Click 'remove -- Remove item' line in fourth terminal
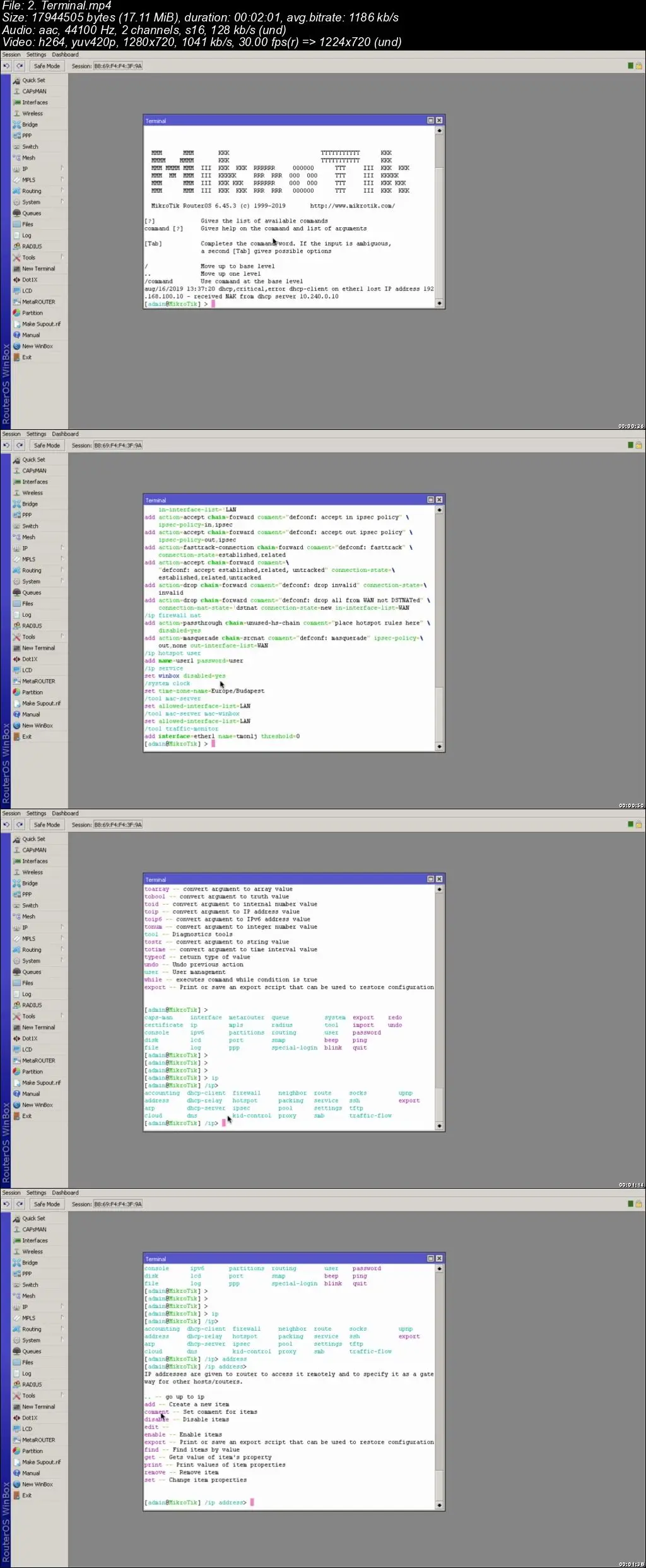Image resolution: width=646 pixels, height=1568 pixels. pyautogui.click(x=182, y=1472)
